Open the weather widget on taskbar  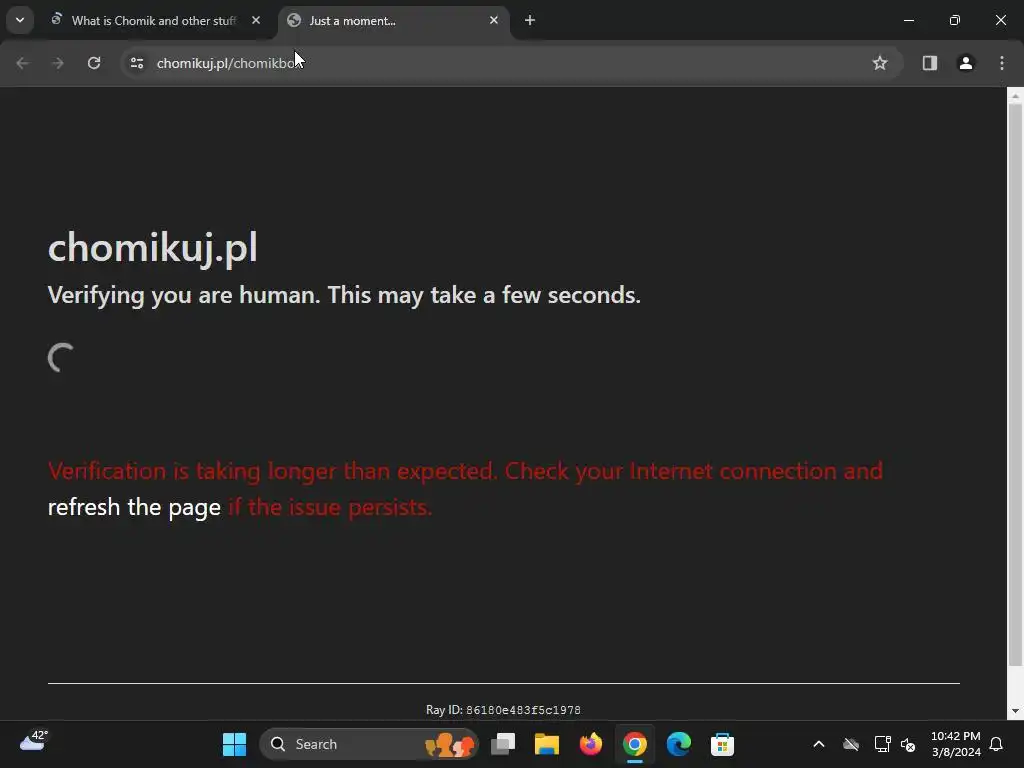coord(33,741)
